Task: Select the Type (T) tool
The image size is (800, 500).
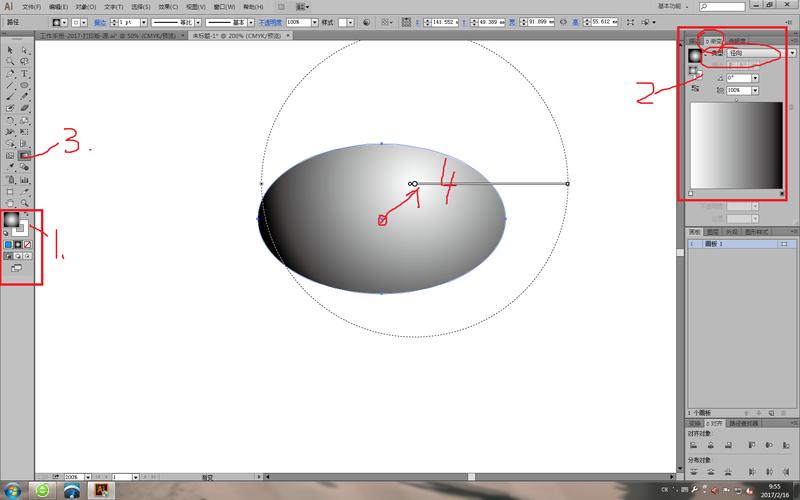Action: point(24,73)
